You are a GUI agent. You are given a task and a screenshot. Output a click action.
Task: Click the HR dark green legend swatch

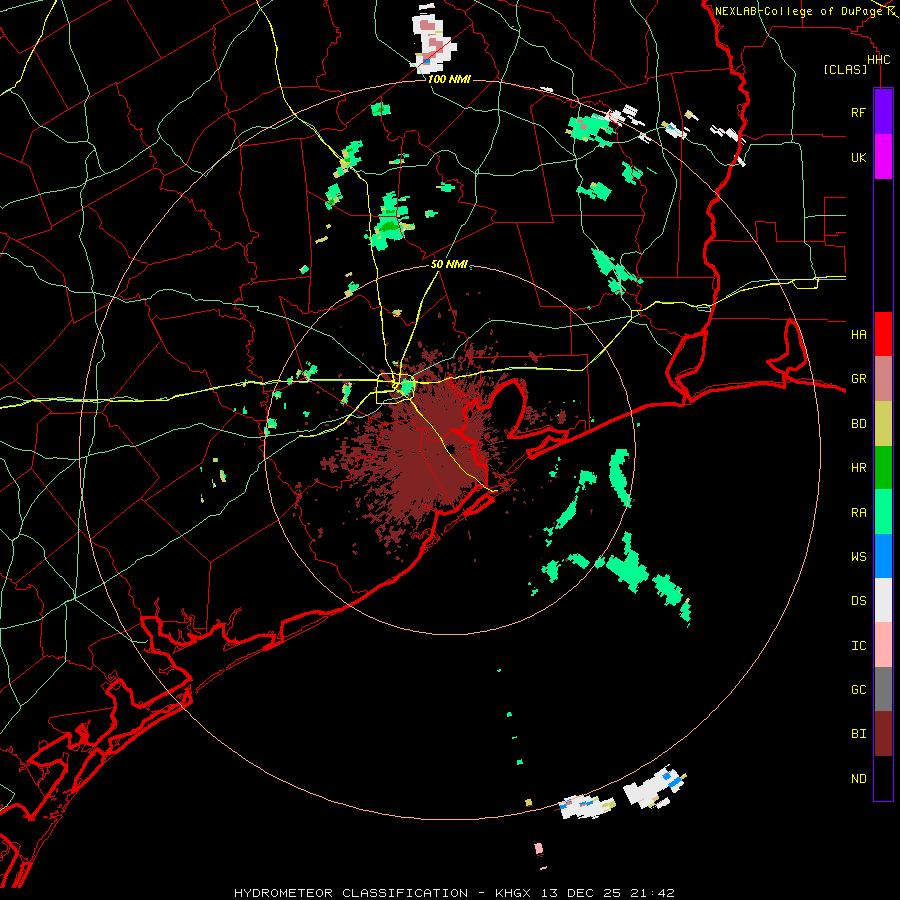pos(883,468)
